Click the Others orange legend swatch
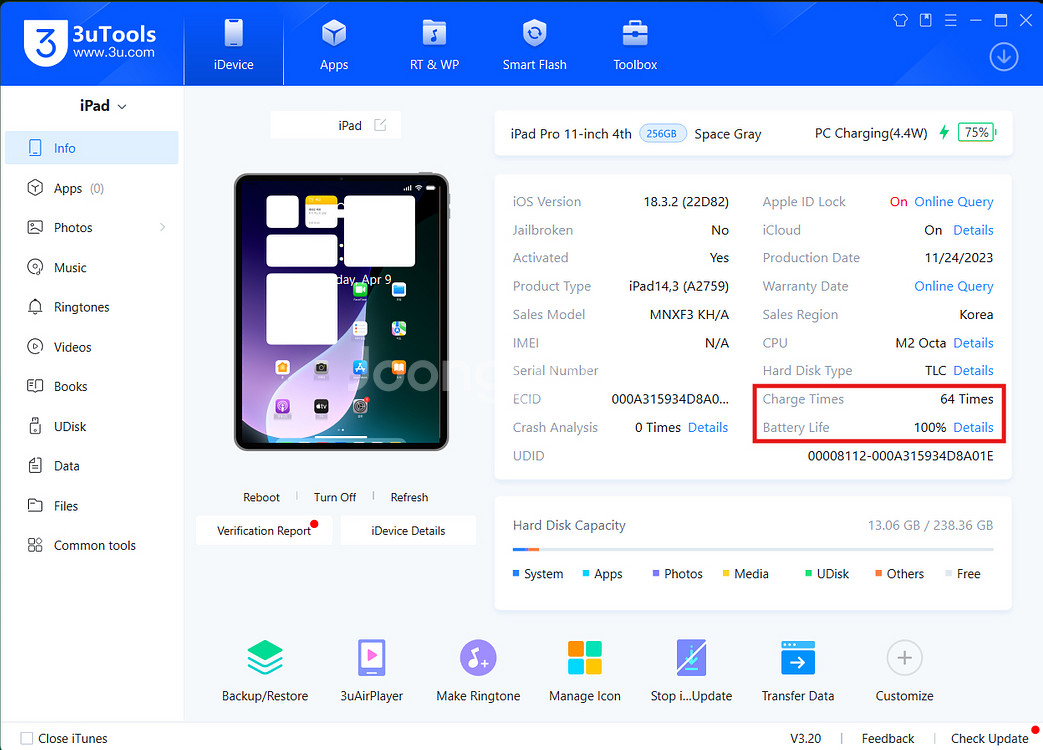Viewport: 1043px width, 750px height. click(879, 573)
